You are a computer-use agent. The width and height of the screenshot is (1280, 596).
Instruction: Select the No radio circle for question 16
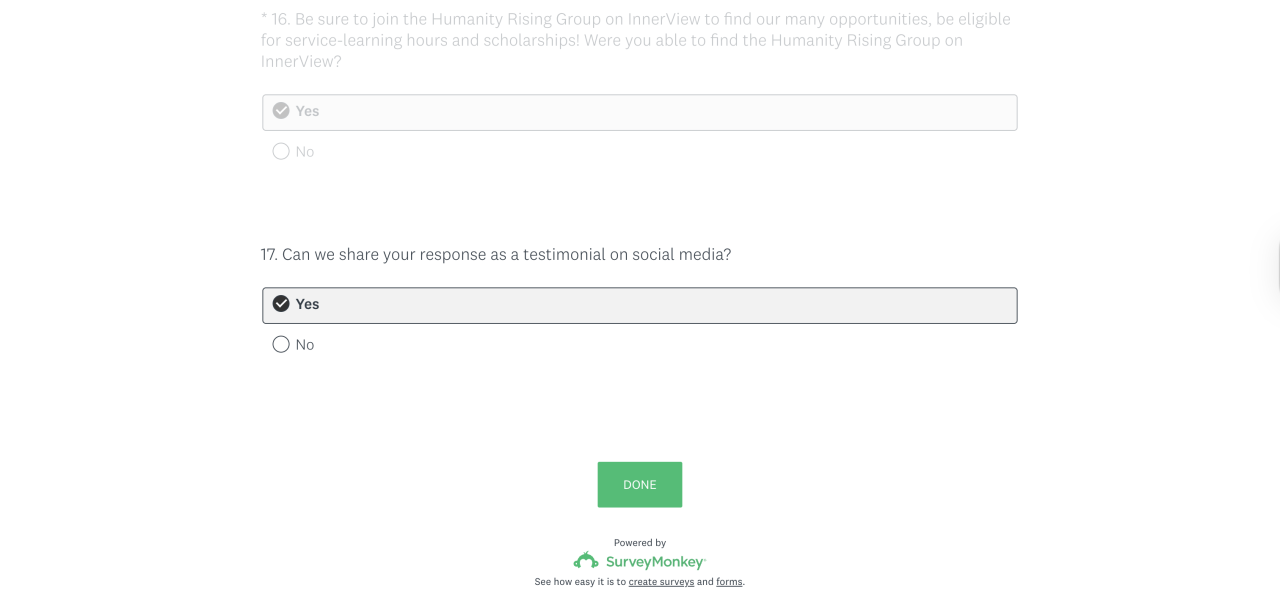point(281,152)
